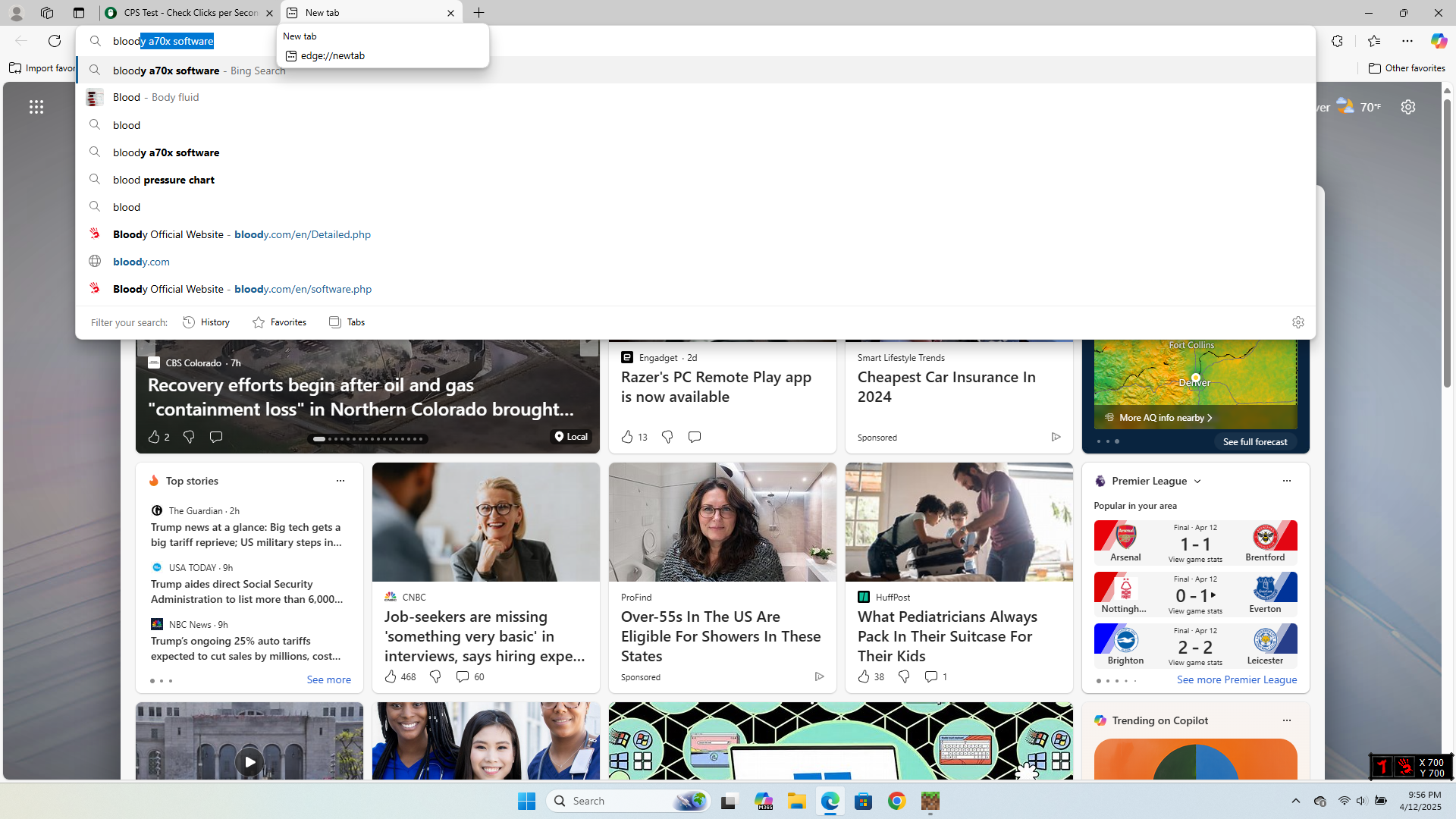Open the Over-55s showers article image
The width and height of the screenshot is (1456, 819).
click(x=723, y=522)
